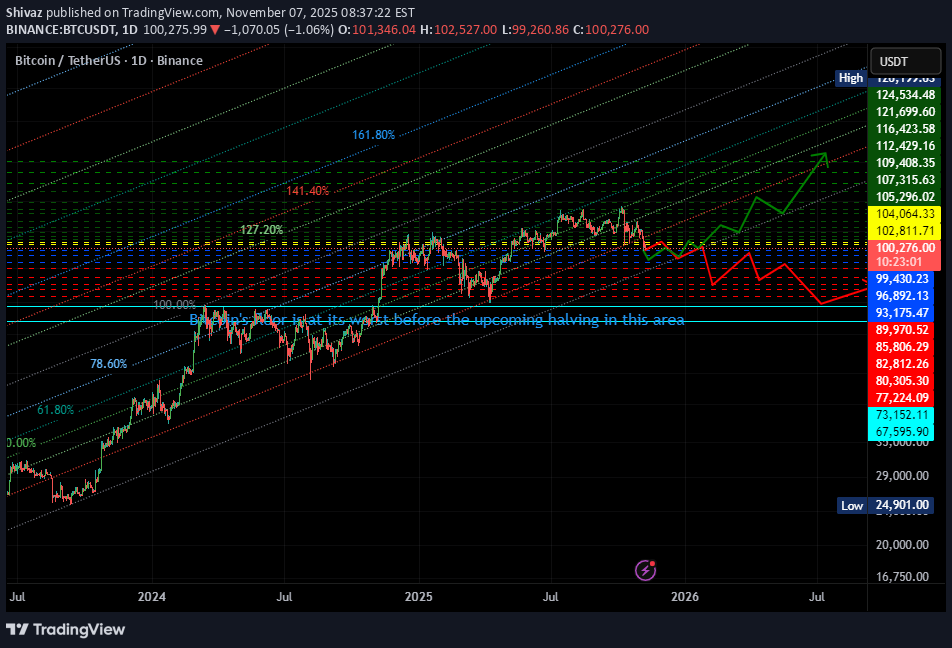
Task: Click the 124,534.48 green price label
Action: click(905, 95)
